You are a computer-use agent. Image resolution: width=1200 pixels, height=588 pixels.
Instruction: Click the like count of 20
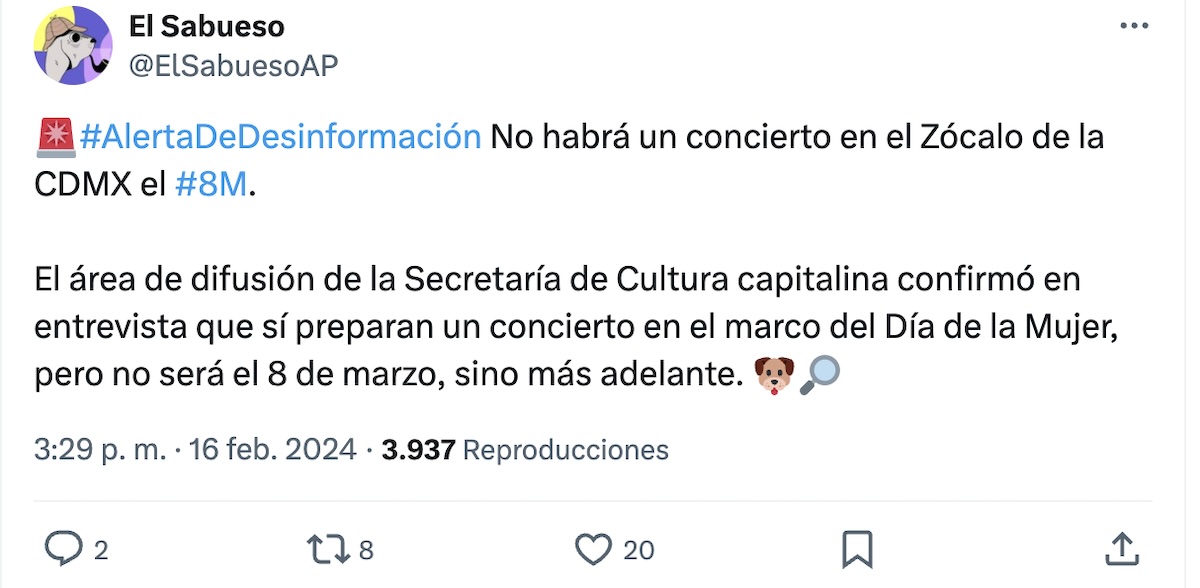tap(638, 550)
